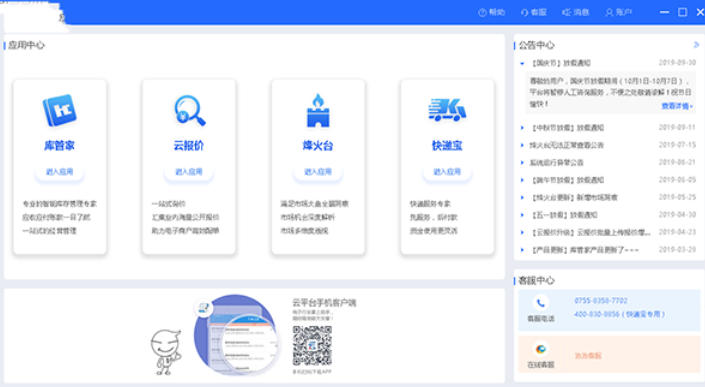Image resolution: width=705 pixels, height=387 pixels.
Task: Click the 产品更新 库管家 announcement title
Action: pos(585,250)
